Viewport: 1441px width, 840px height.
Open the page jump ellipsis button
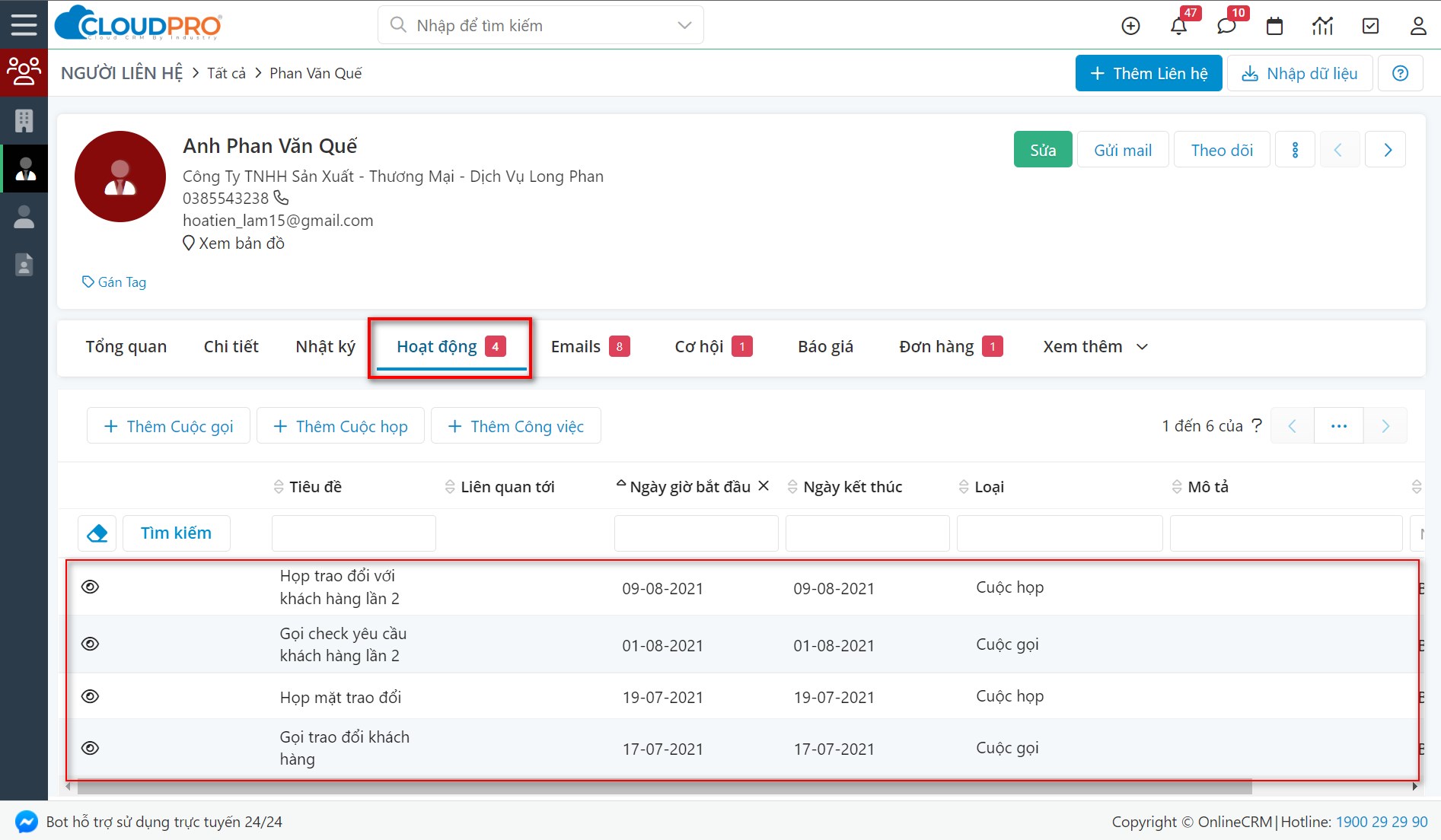pos(1339,426)
